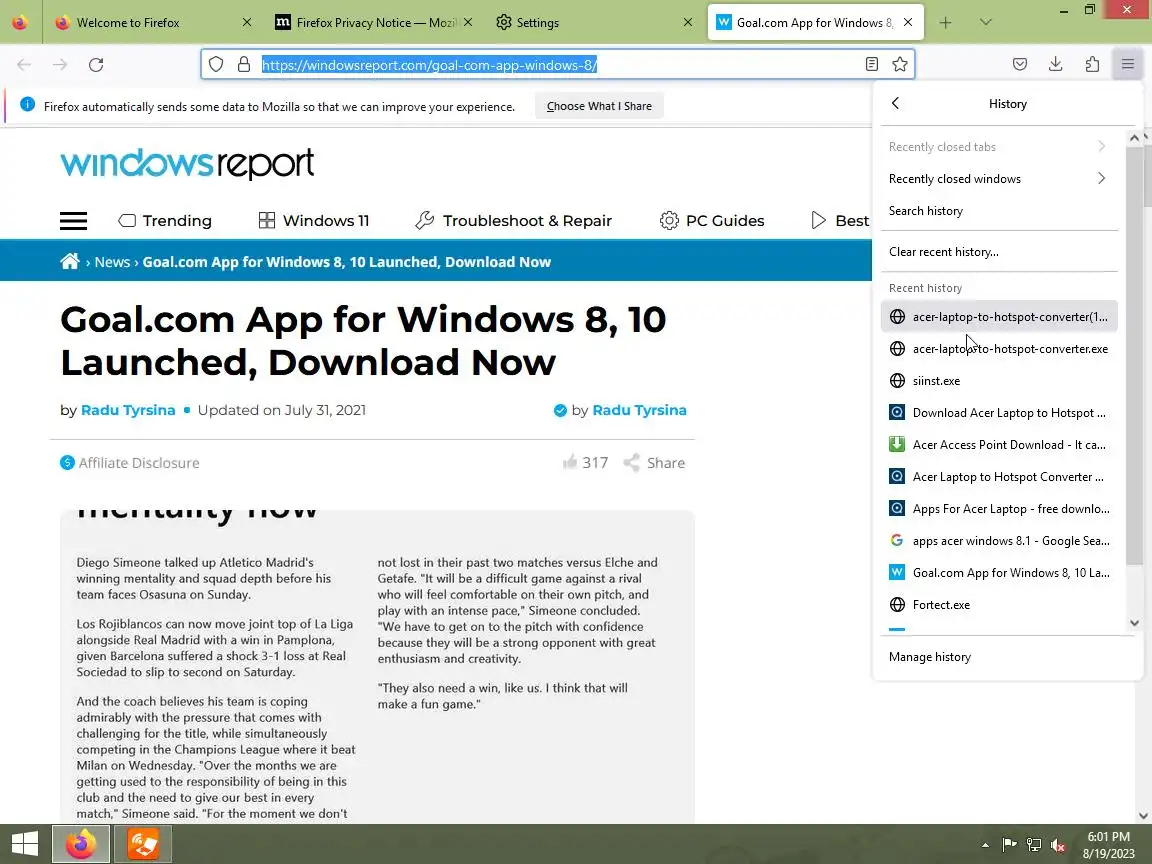The image size is (1152, 864).
Task: Click the News breadcrumb link
Action: coord(112,262)
